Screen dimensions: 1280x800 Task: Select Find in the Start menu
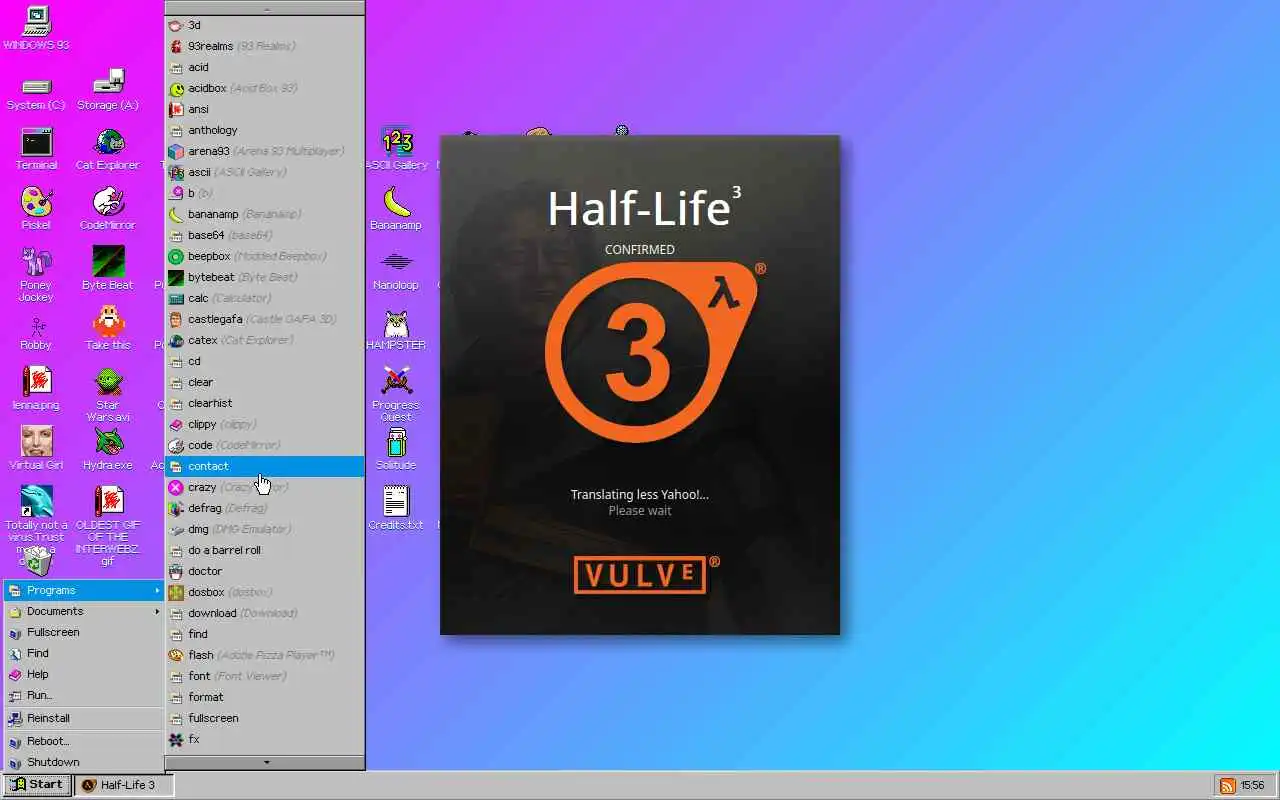83,653
